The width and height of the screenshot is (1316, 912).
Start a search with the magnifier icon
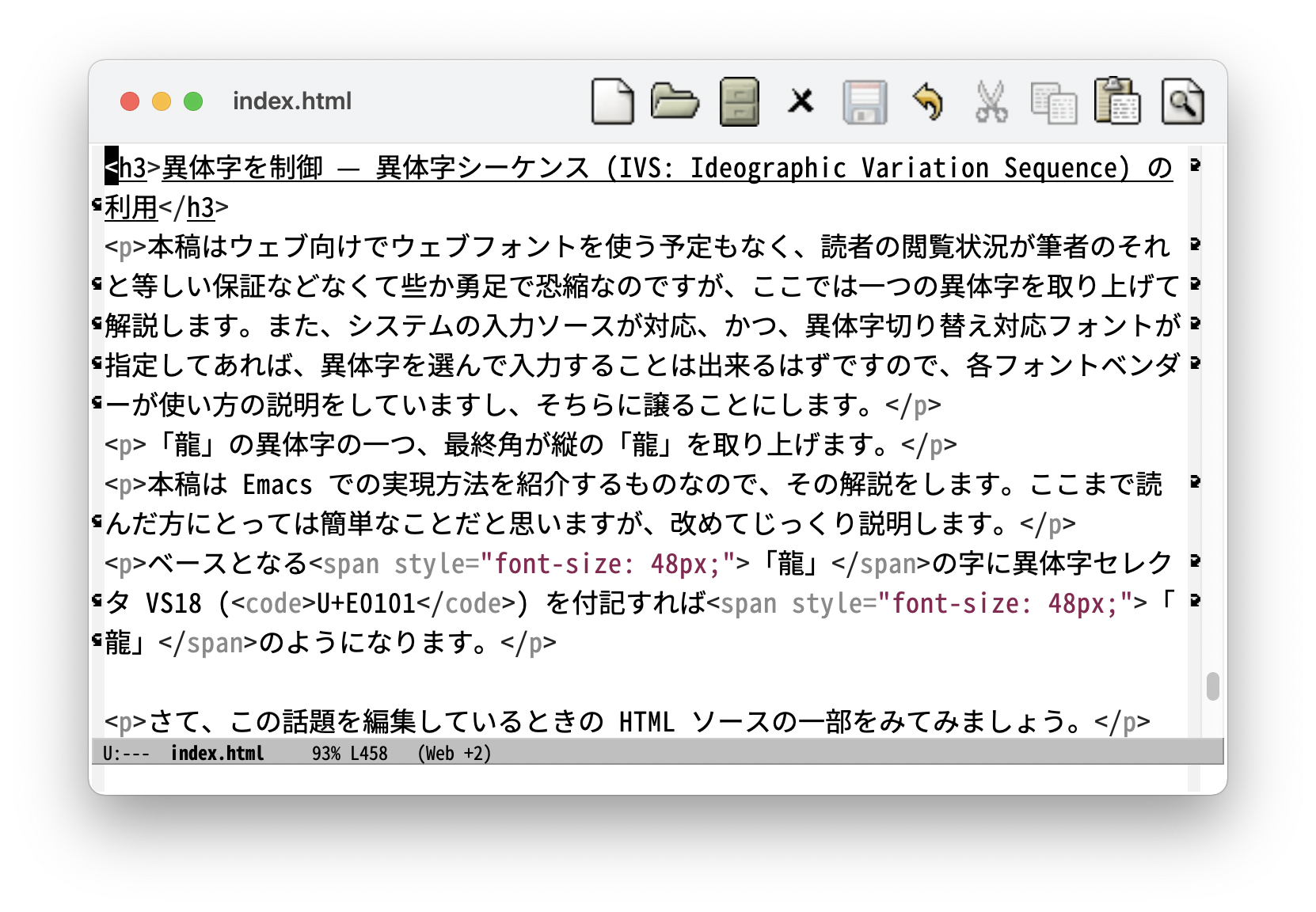(1182, 102)
